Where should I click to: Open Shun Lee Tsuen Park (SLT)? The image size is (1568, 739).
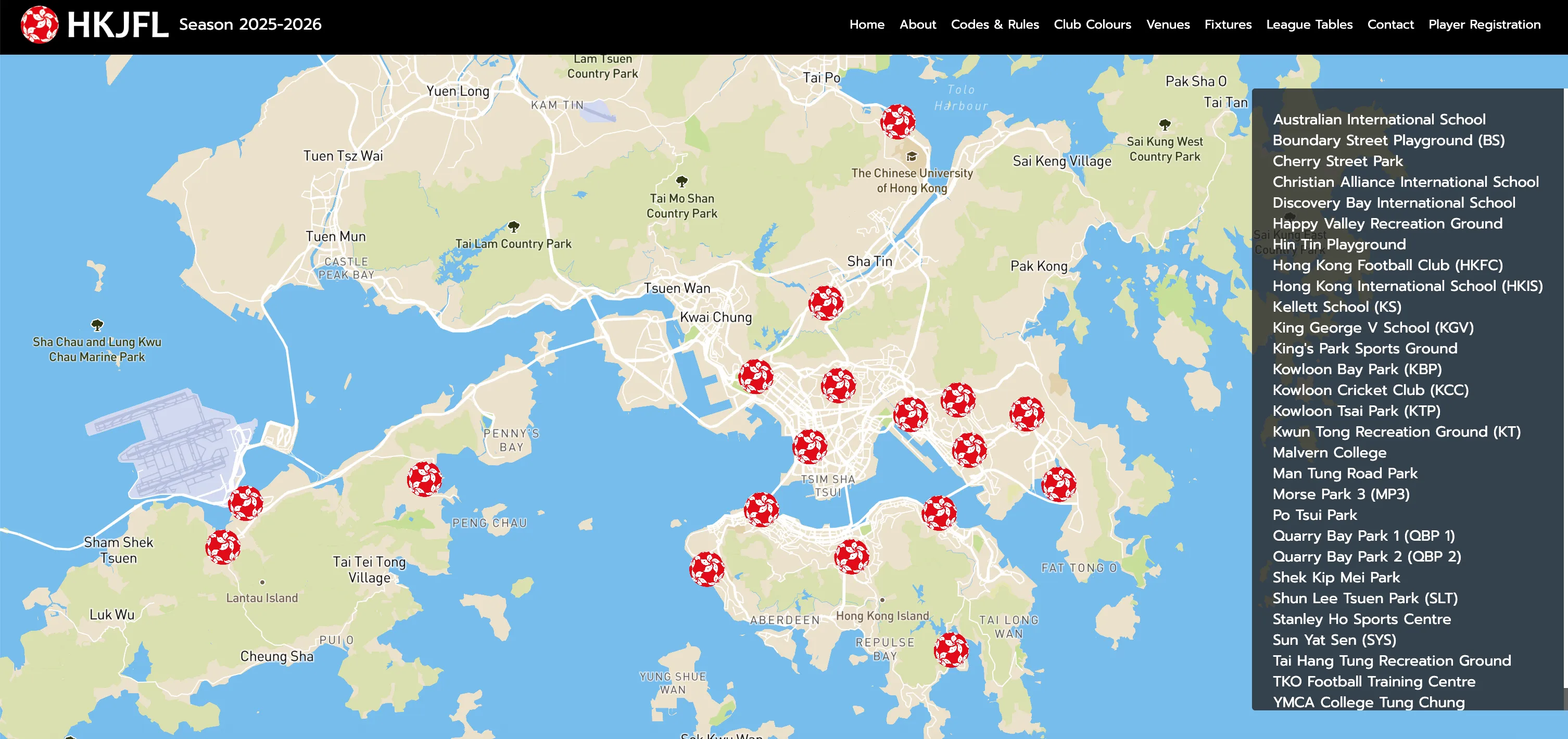1364,598
